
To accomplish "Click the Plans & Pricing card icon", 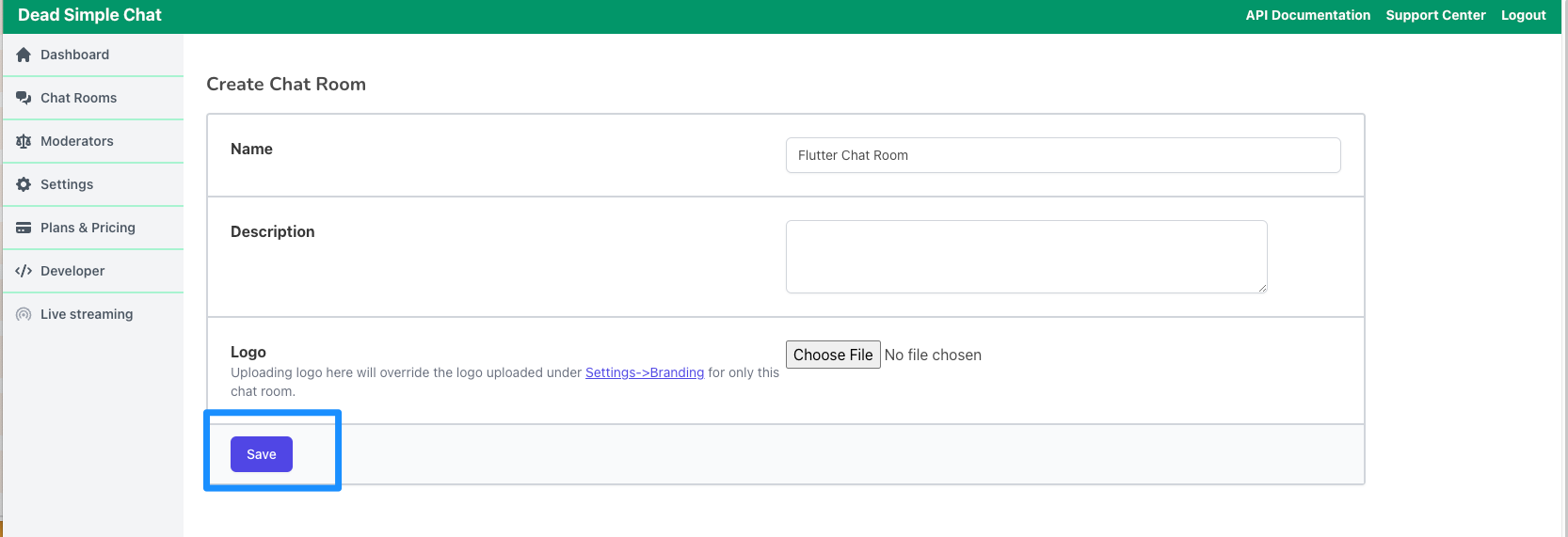I will point(24,228).
